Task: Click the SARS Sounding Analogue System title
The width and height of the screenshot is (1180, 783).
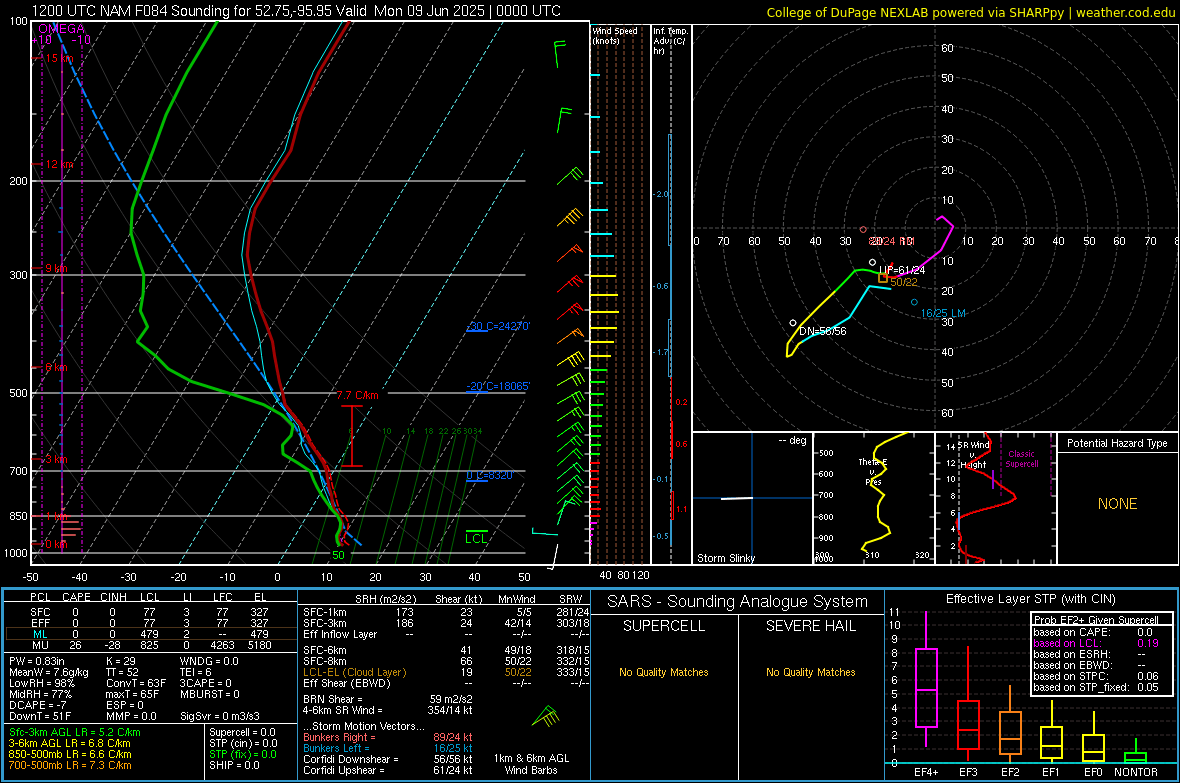Action: [738, 602]
